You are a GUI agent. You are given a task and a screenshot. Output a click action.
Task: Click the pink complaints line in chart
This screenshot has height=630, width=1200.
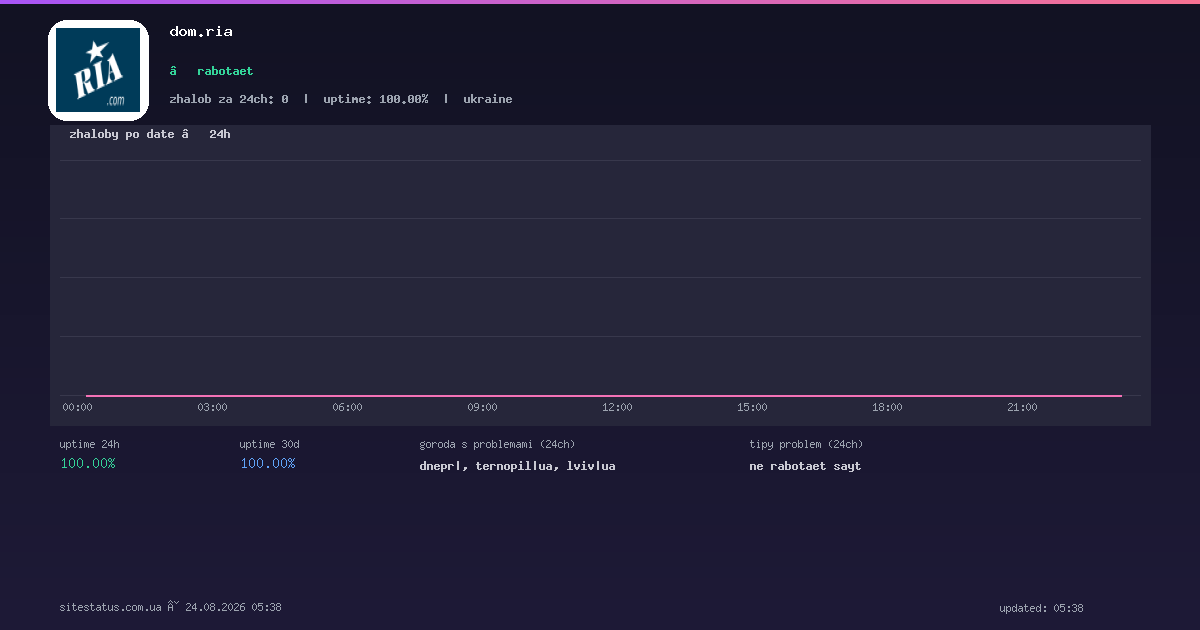click(604, 396)
